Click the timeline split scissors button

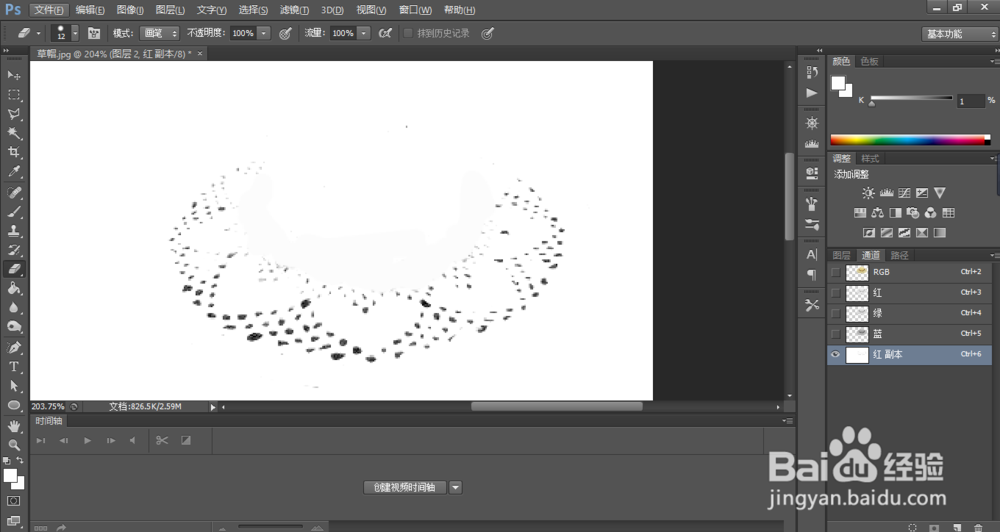pyautogui.click(x=162, y=440)
